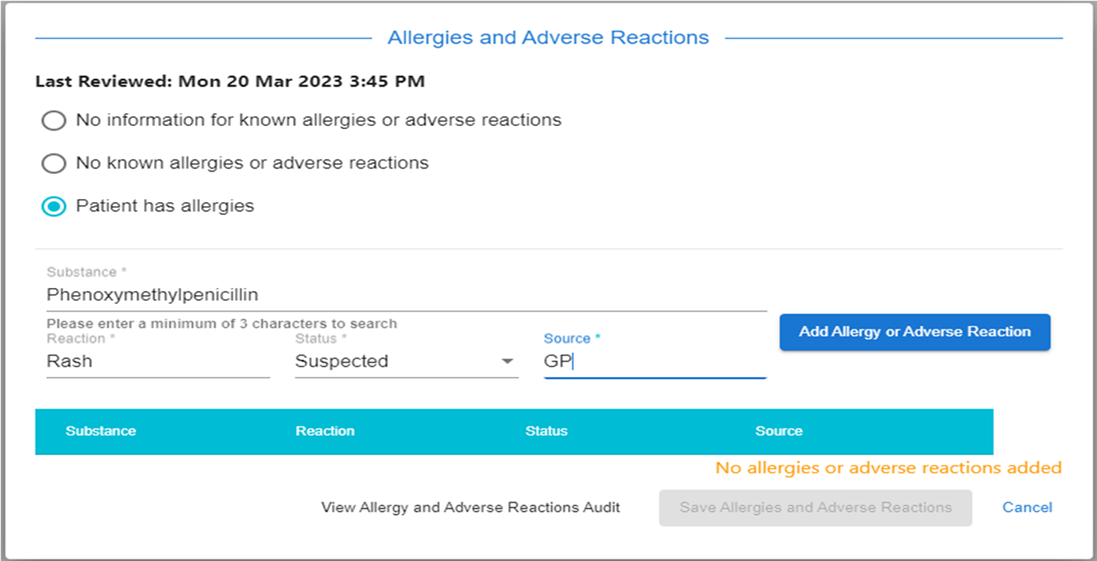
Task: Click the Reaction field showing Rash
Action: pos(158,362)
